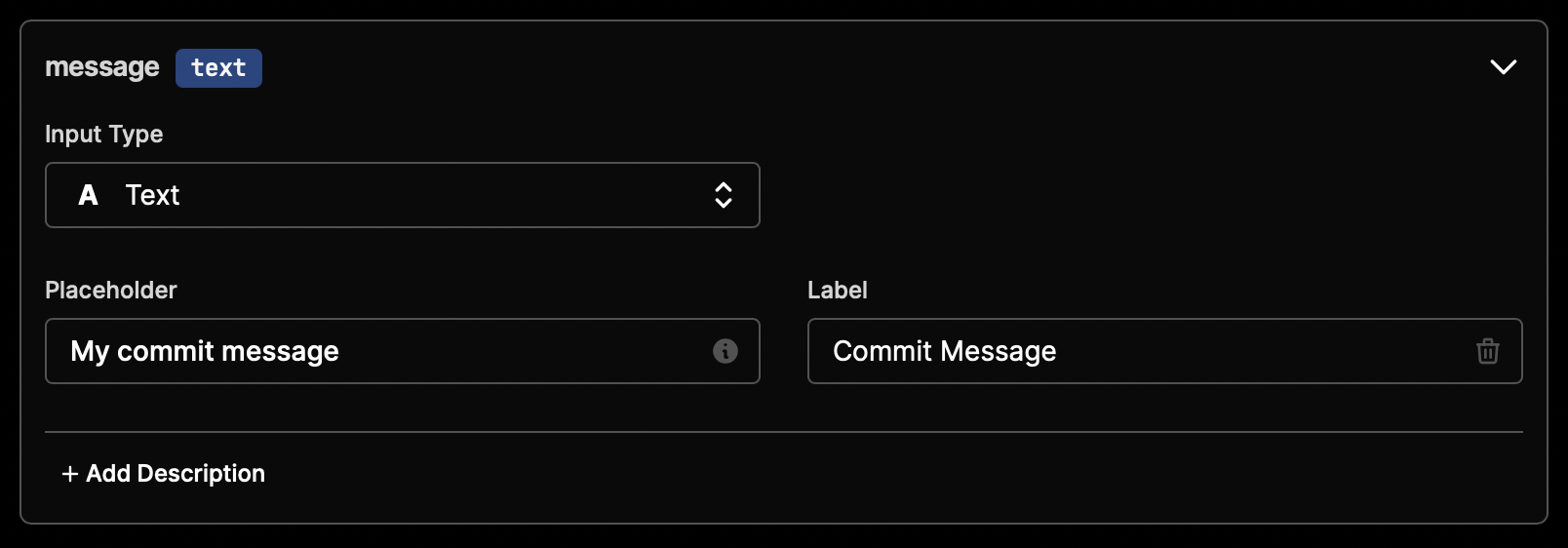Collapse the message section with the chevron
The image size is (1568, 548).
pyautogui.click(x=1503, y=67)
